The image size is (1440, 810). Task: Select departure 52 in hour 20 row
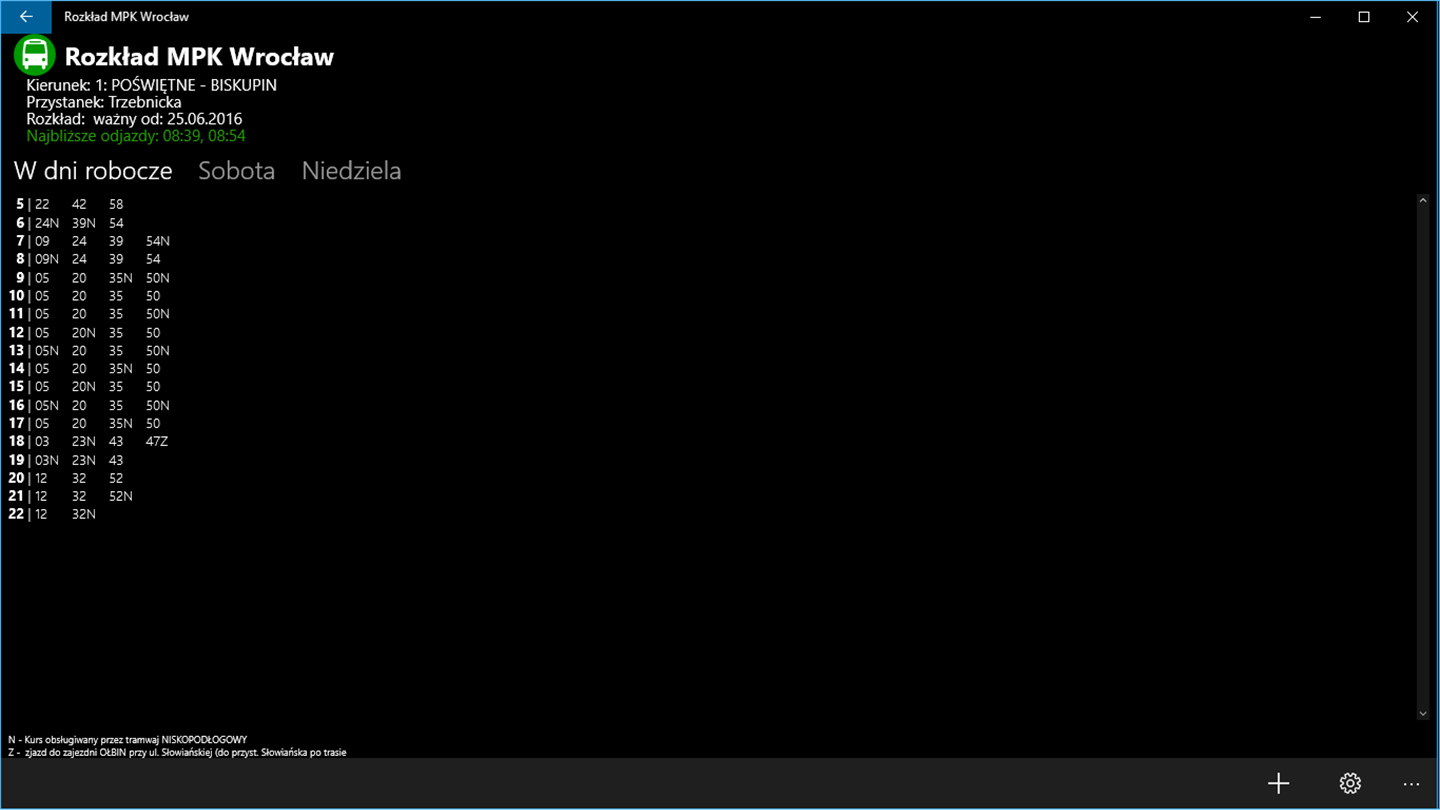116,478
